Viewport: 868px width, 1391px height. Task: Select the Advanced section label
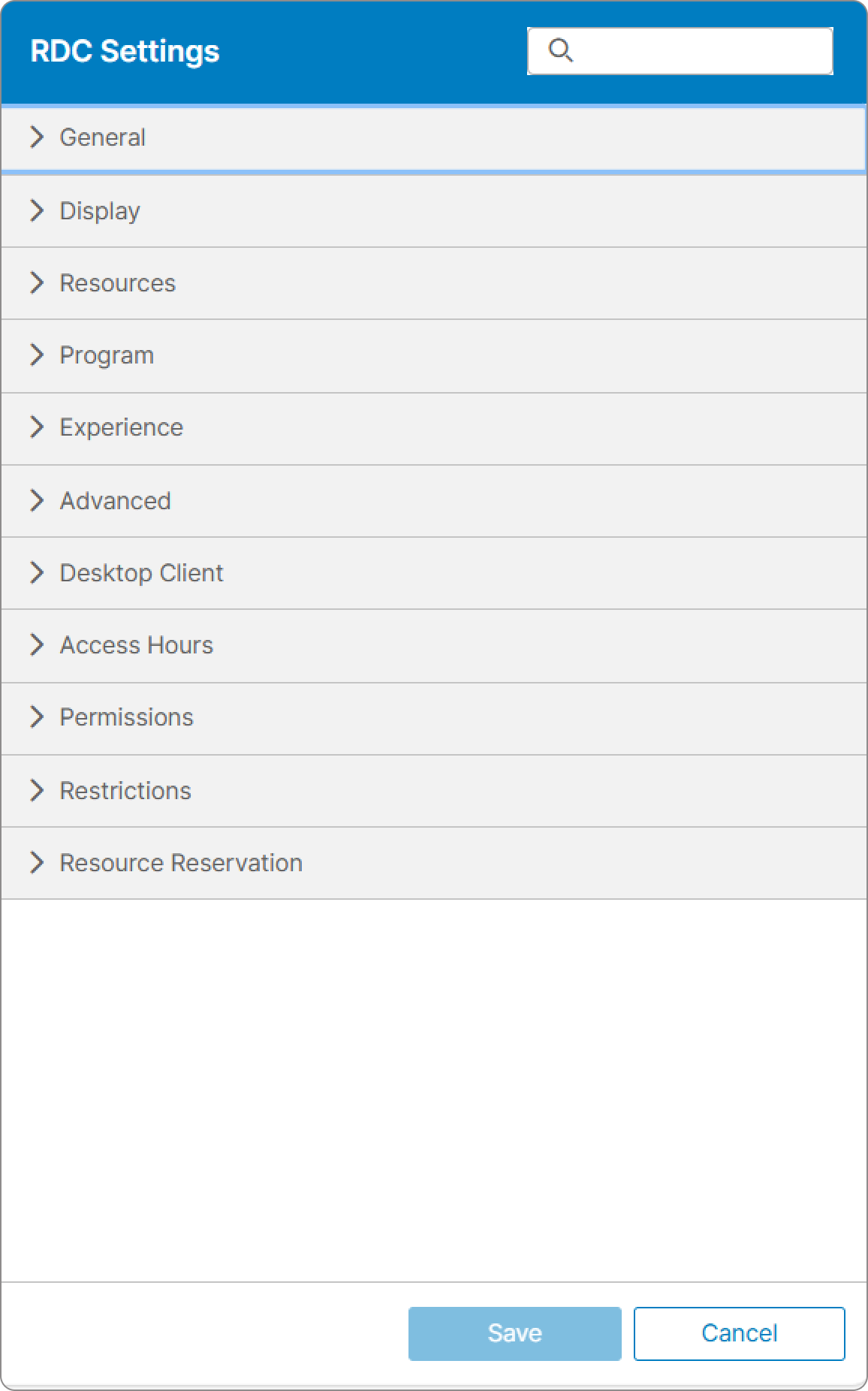pyautogui.click(x=116, y=501)
